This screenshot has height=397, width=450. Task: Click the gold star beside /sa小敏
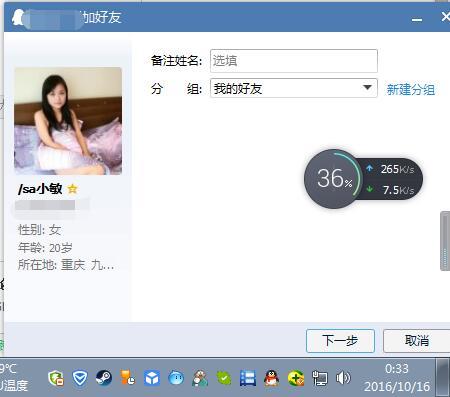tap(72, 189)
